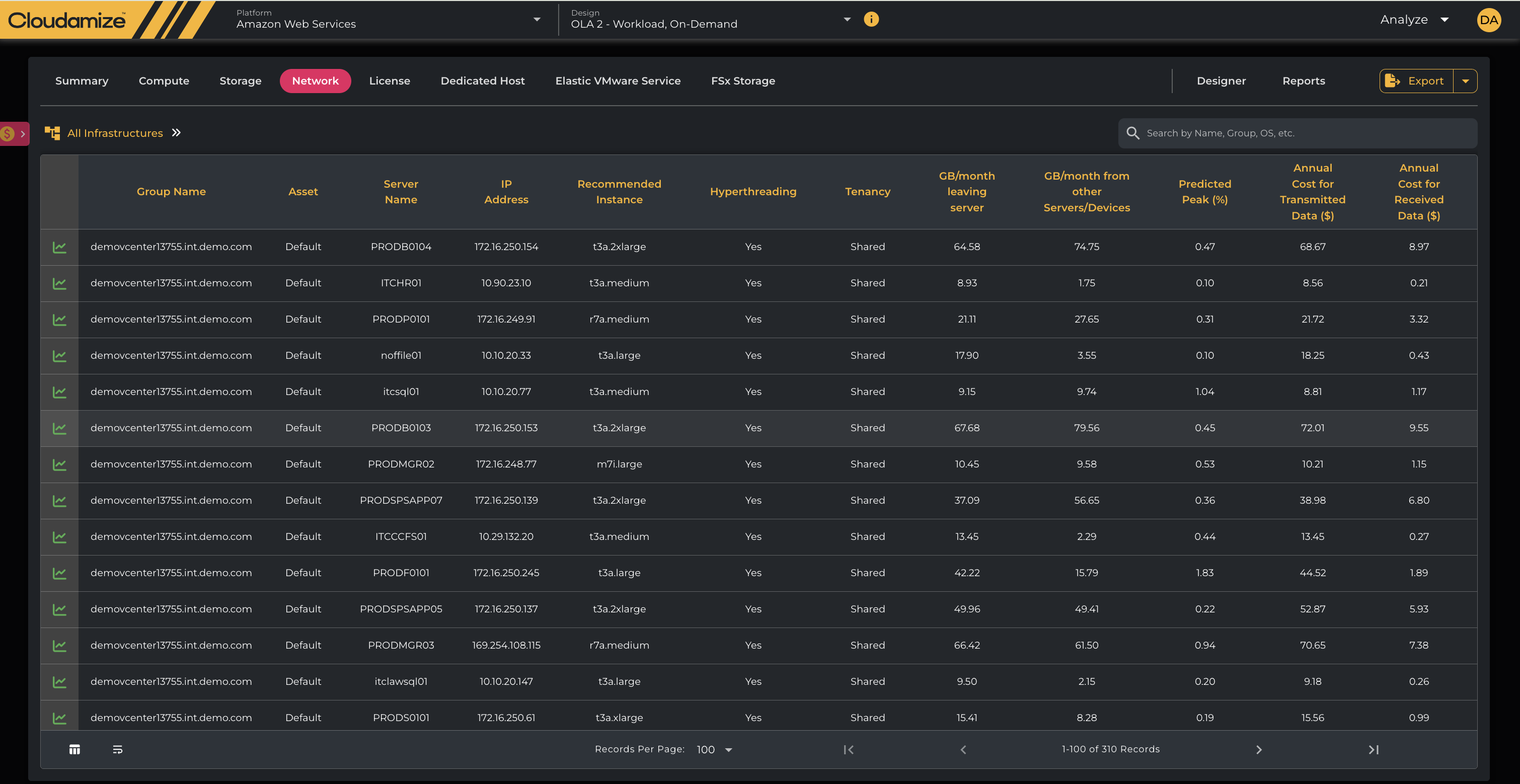The image size is (1520, 784).
Task: Switch to the Compute tab
Action: (x=164, y=82)
